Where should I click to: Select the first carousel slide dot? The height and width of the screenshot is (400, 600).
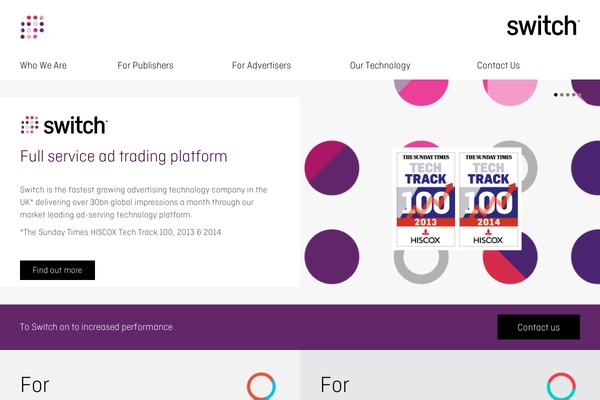[x=556, y=95]
